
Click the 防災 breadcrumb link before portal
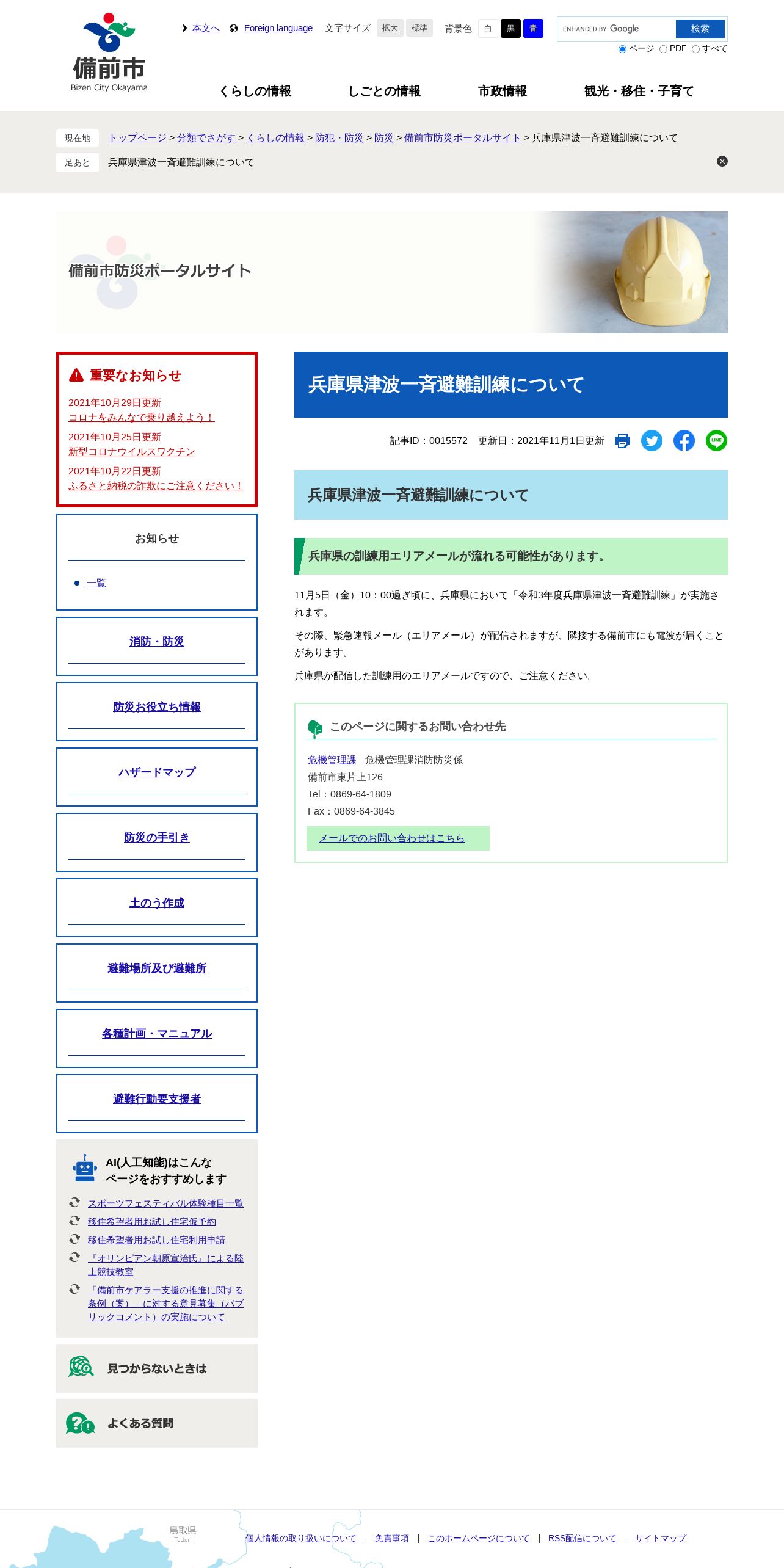[x=384, y=138]
